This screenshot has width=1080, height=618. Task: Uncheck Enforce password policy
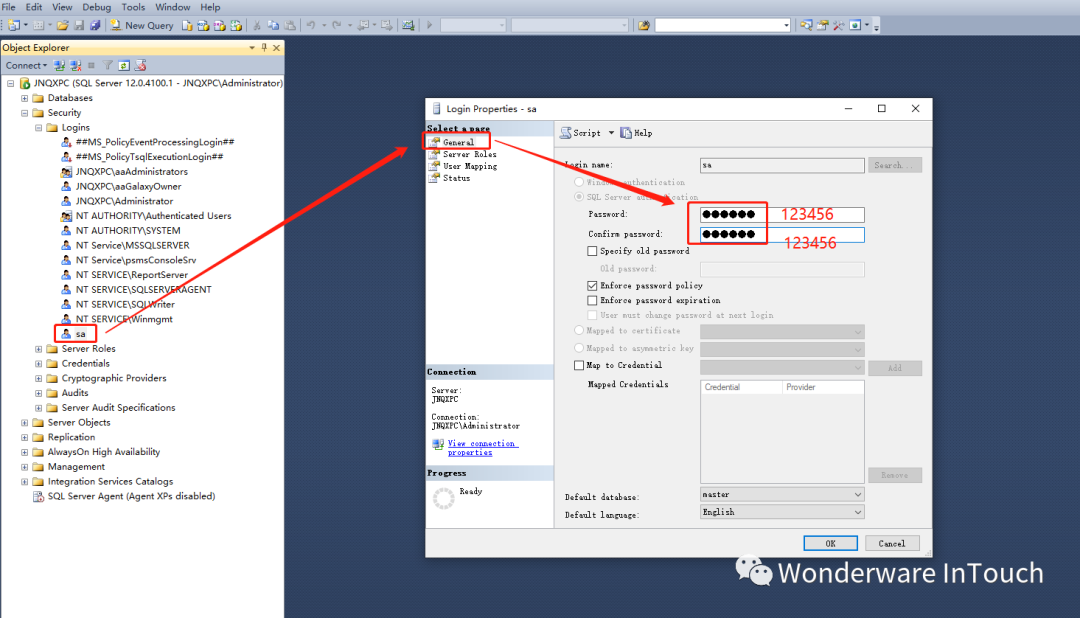point(592,285)
